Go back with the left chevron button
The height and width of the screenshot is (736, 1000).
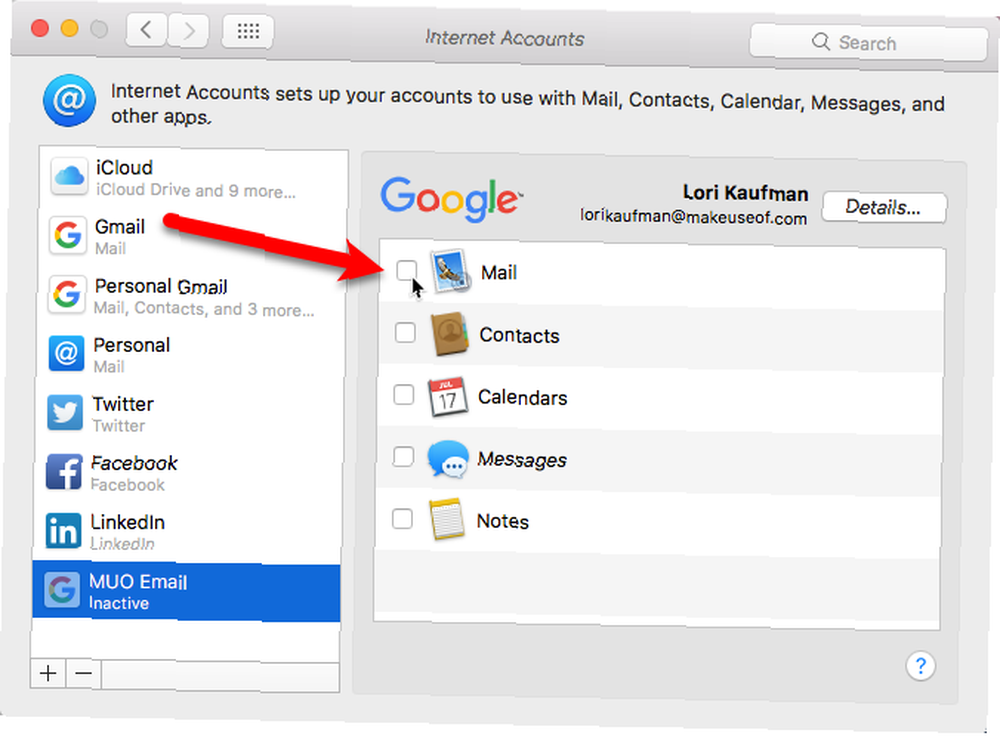(x=147, y=30)
